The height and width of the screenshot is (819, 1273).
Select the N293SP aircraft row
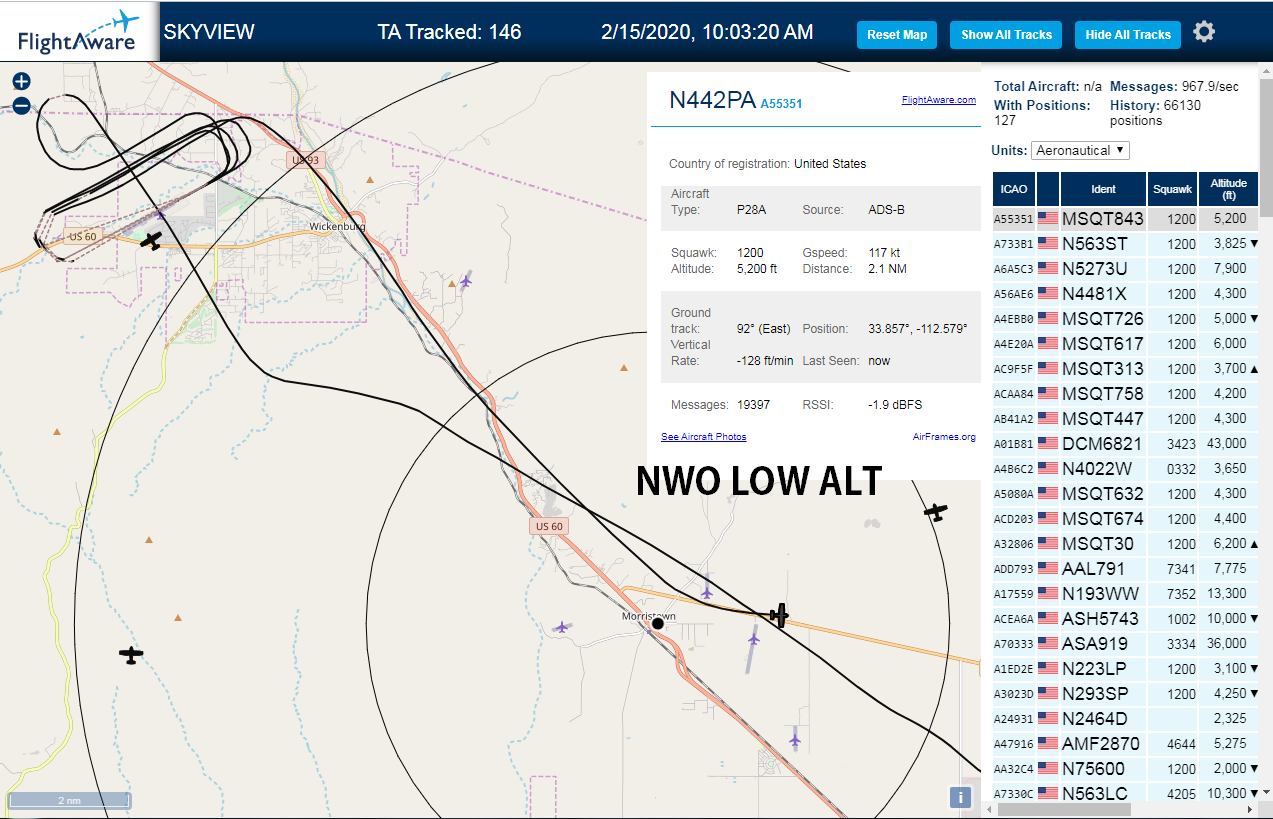(1125, 694)
